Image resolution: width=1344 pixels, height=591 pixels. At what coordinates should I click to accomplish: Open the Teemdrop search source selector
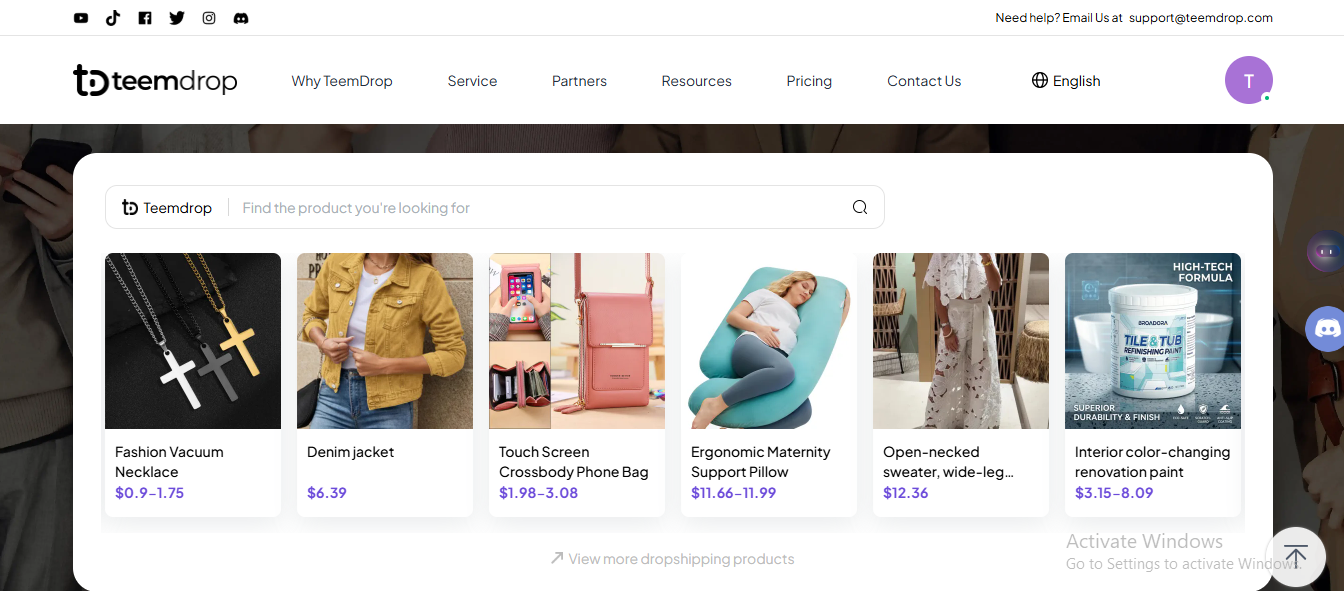click(167, 207)
